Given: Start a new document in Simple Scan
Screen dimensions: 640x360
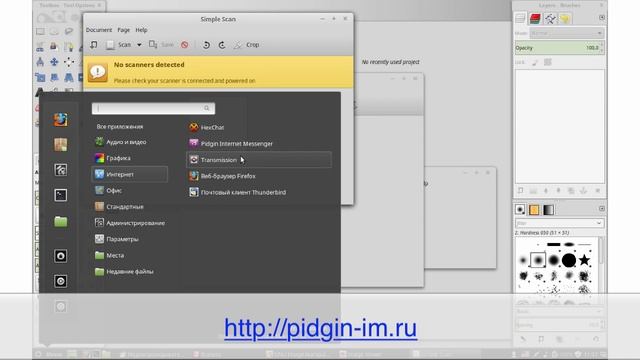Looking at the screenshot, I should 94,45.
